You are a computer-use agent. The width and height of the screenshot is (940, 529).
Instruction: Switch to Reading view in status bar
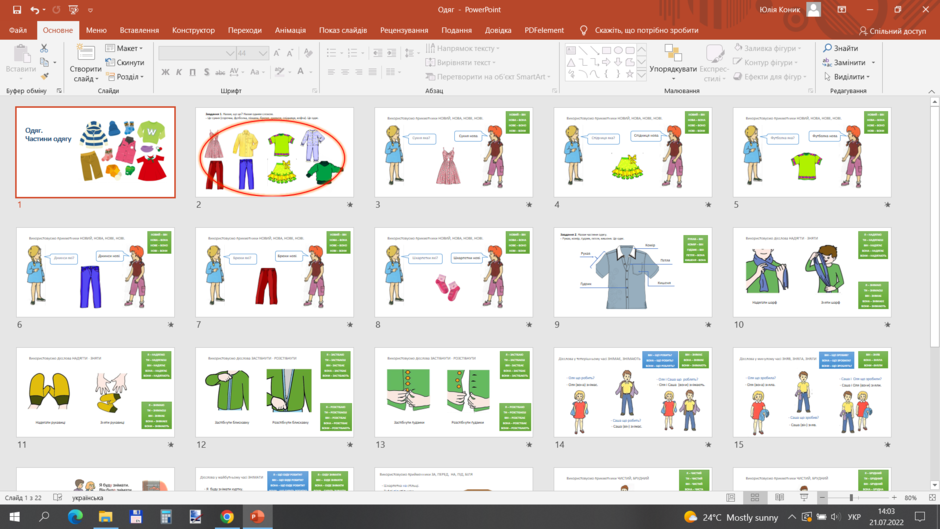pyautogui.click(x=779, y=498)
